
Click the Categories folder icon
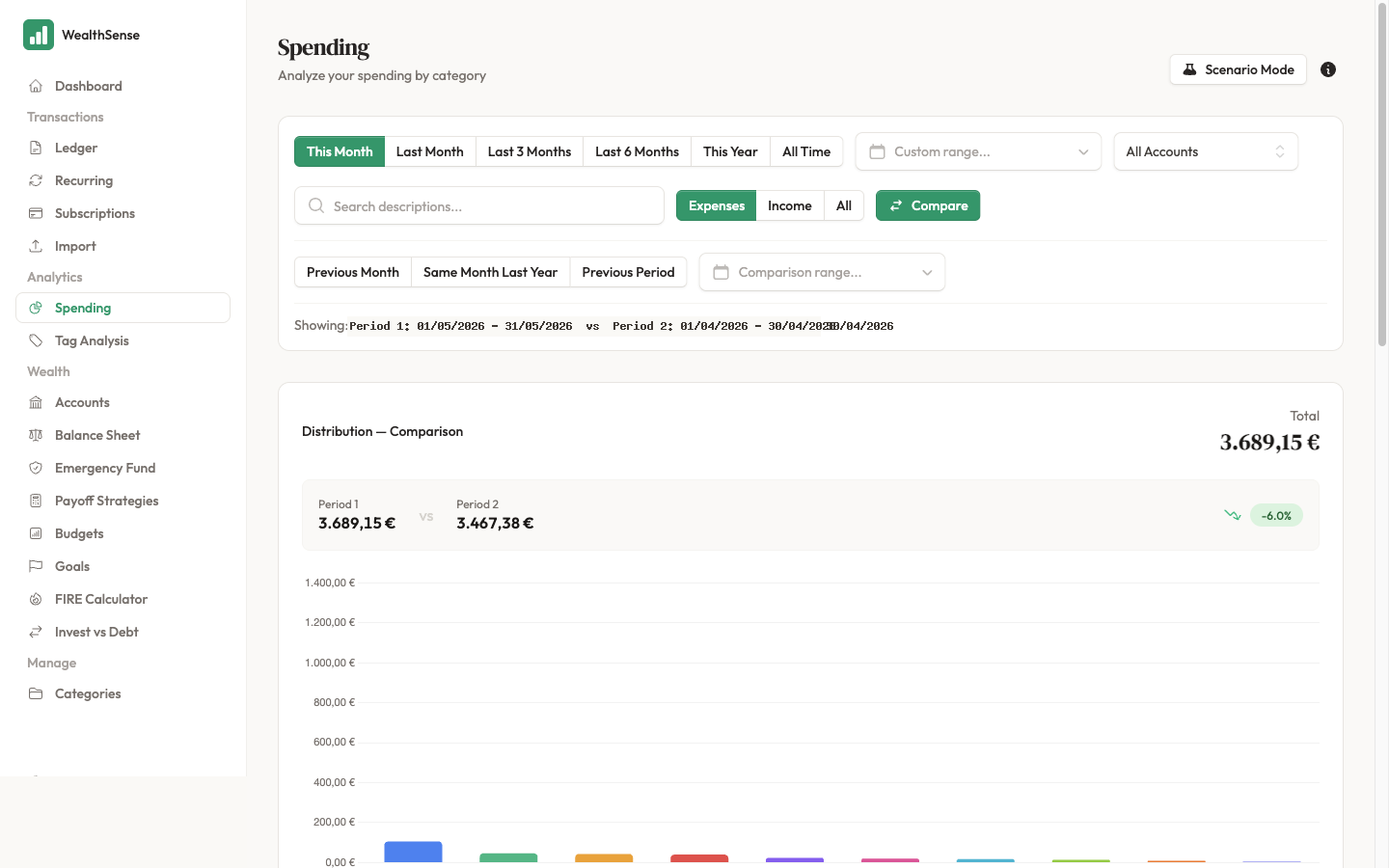[x=36, y=693]
